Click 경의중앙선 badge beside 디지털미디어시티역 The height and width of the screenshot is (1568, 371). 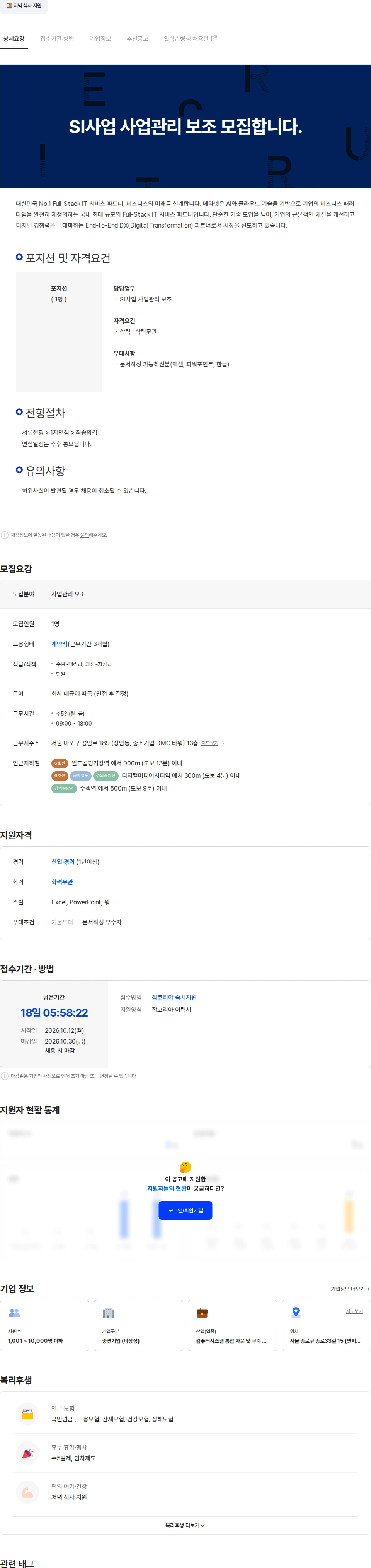point(106,775)
